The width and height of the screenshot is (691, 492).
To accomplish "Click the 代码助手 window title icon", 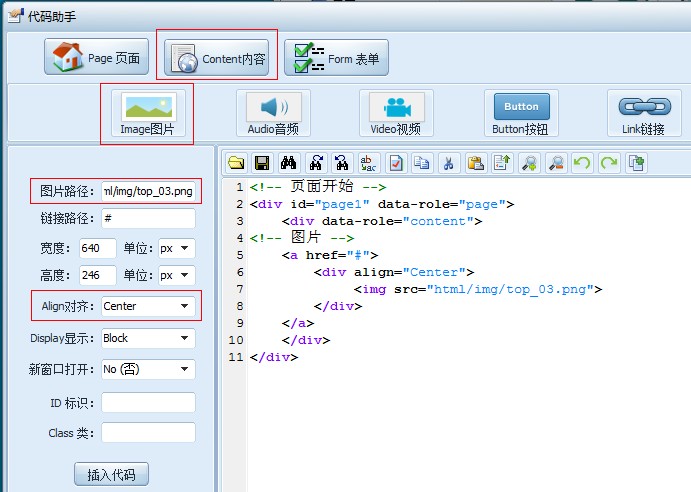I will [x=15, y=16].
